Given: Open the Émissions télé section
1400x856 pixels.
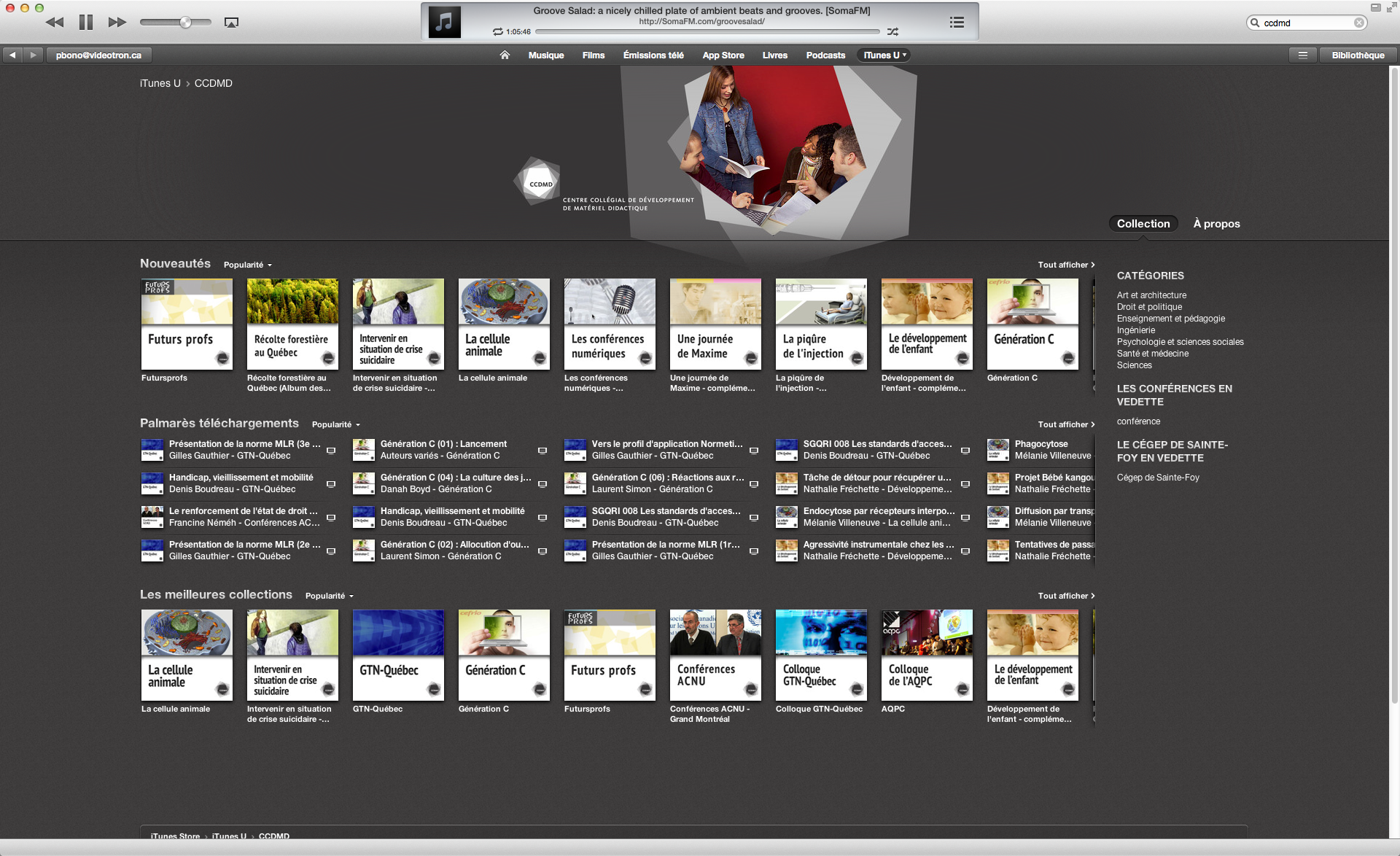Looking at the screenshot, I should [x=653, y=55].
